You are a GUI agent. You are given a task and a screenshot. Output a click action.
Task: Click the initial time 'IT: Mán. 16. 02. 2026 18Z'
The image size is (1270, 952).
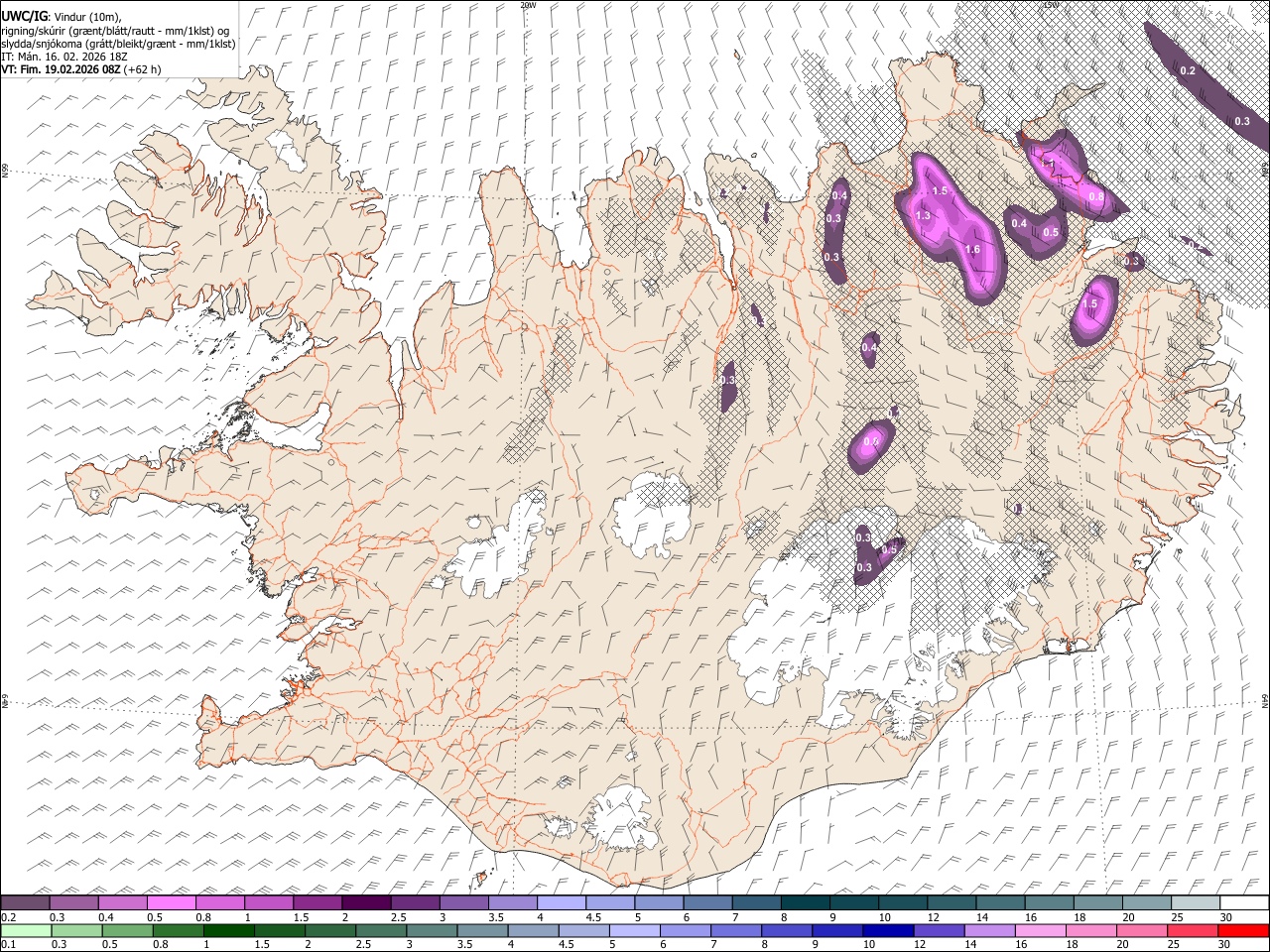(x=64, y=57)
